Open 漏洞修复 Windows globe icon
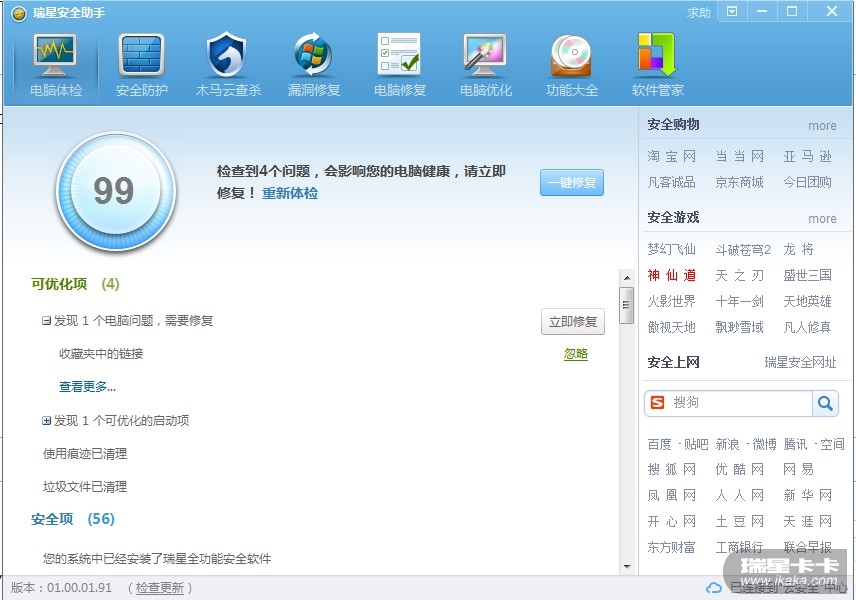This screenshot has width=856, height=600. click(313, 55)
